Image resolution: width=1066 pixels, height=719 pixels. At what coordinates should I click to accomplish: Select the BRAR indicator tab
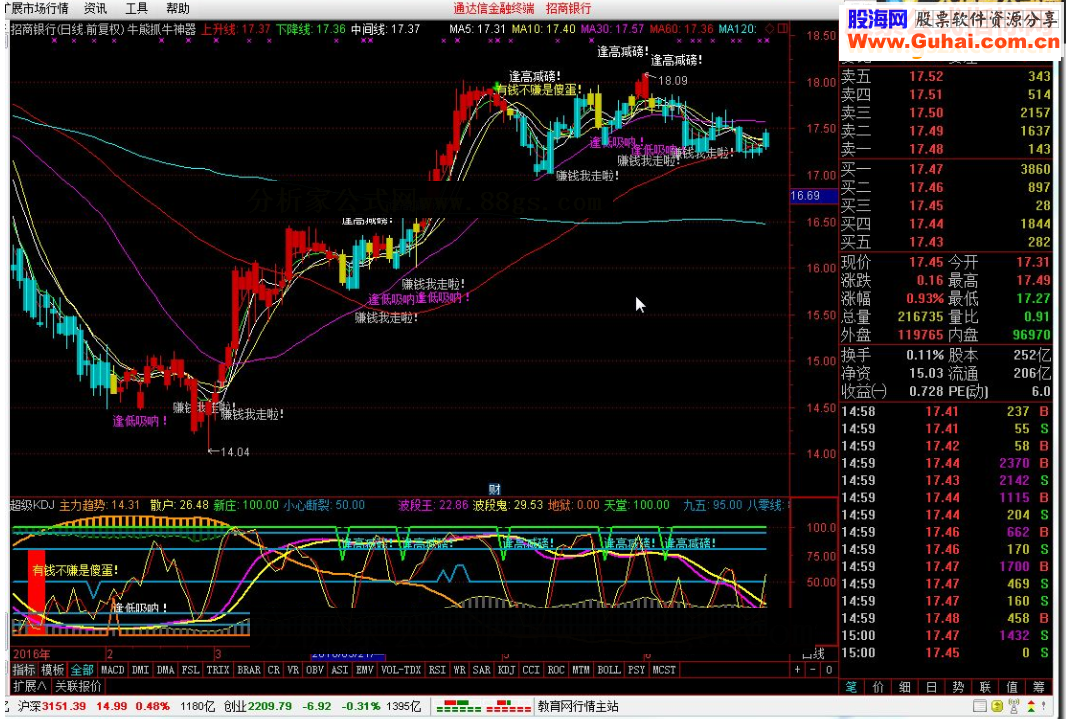249,670
